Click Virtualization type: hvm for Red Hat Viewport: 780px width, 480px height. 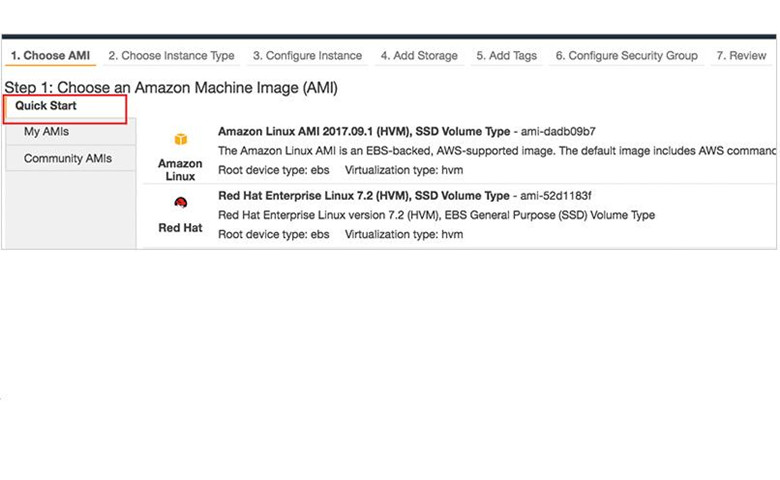click(x=404, y=234)
